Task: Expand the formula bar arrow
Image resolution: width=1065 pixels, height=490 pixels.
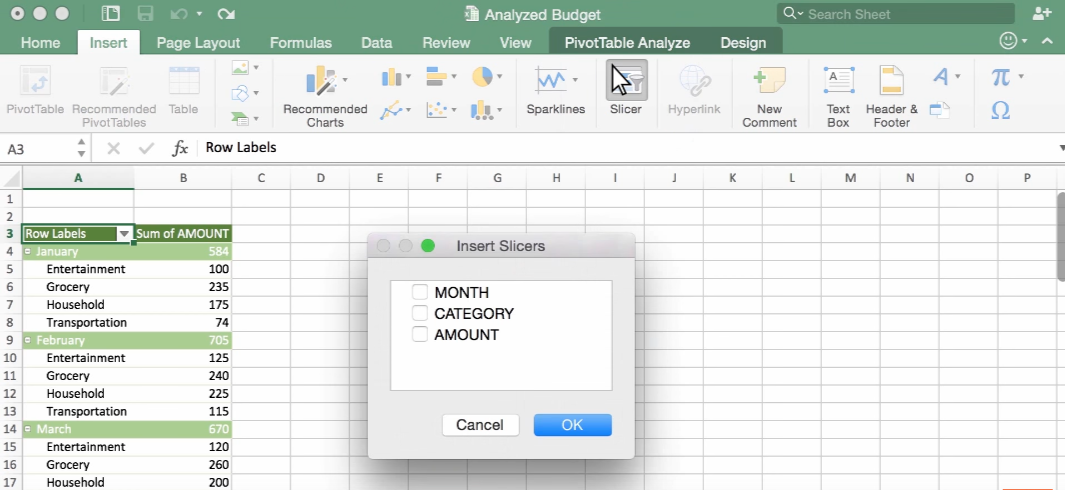Action: pos(1061,148)
